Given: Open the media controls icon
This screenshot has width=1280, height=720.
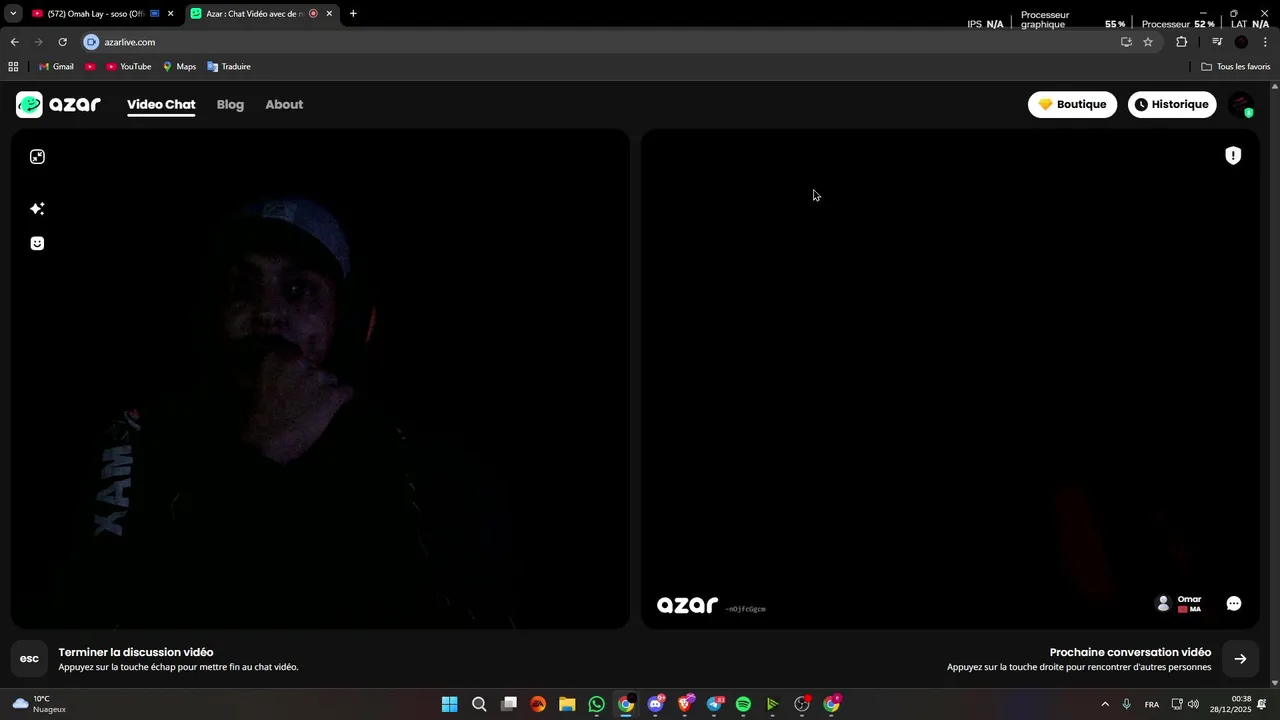Looking at the screenshot, I should pos(1217,42).
